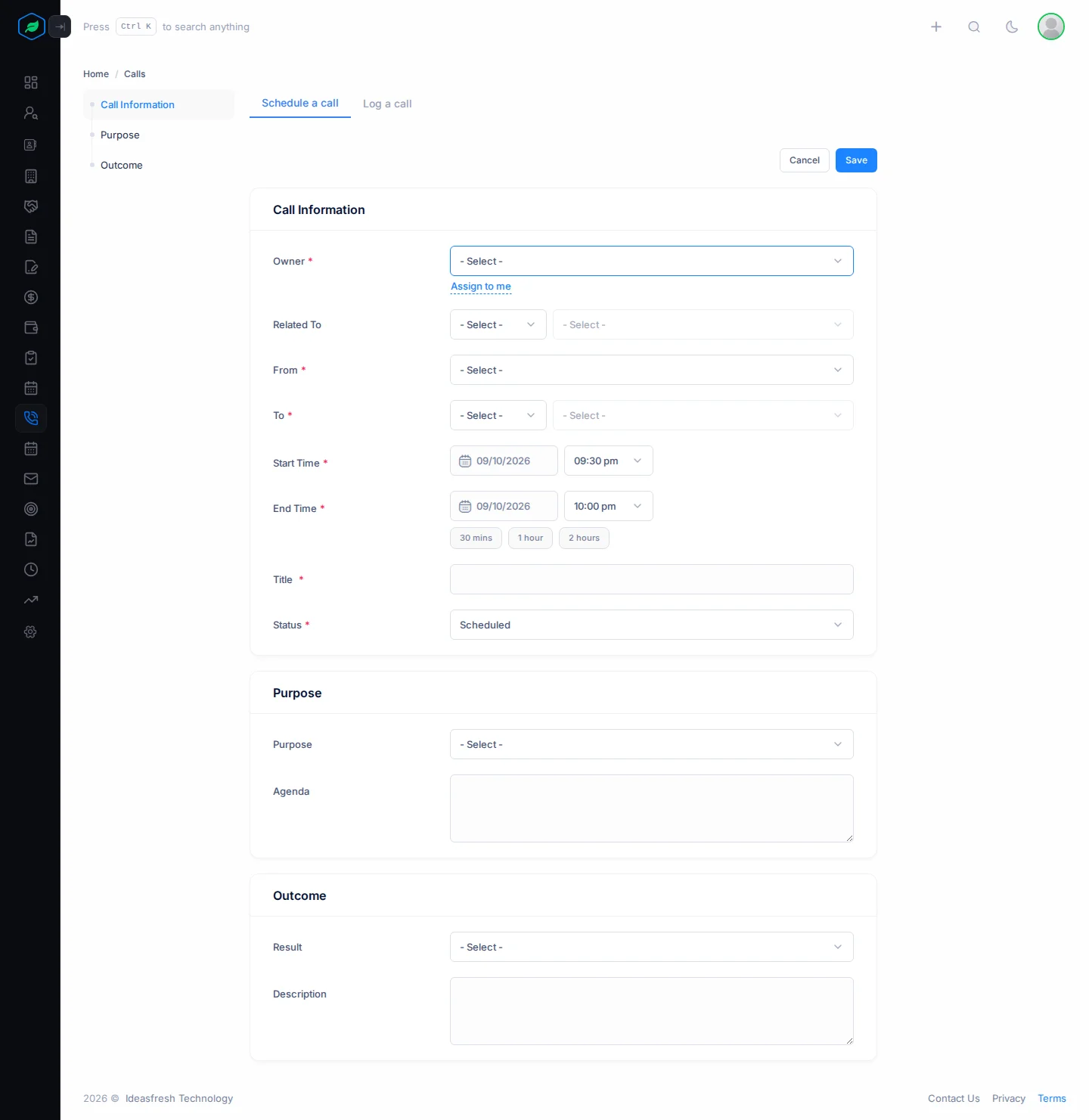Open the user avatar profile menu
The height and width of the screenshot is (1120, 1089).
click(1051, 26)
